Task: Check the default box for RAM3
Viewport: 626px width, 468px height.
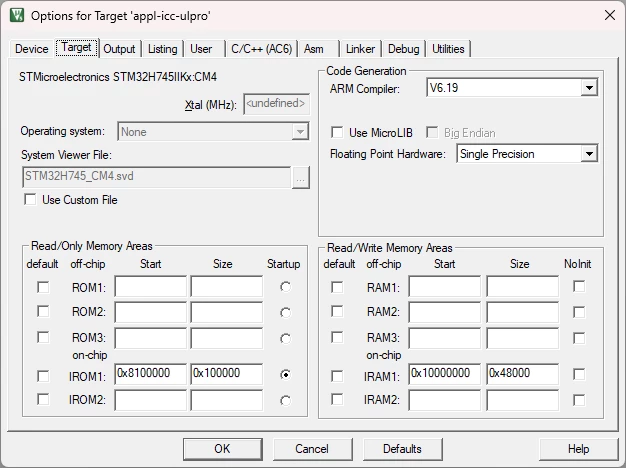Action: pyautogui.click(x=337, y=337)
